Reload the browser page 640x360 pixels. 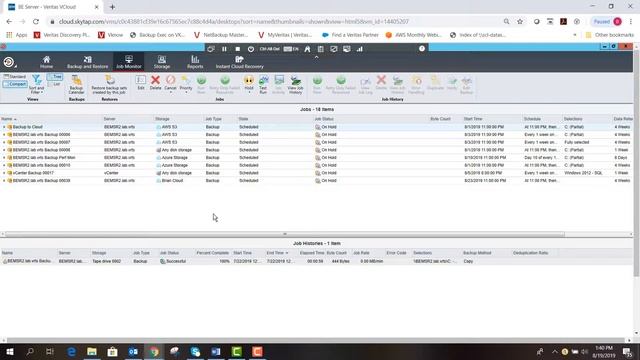[x=36, y=22]
